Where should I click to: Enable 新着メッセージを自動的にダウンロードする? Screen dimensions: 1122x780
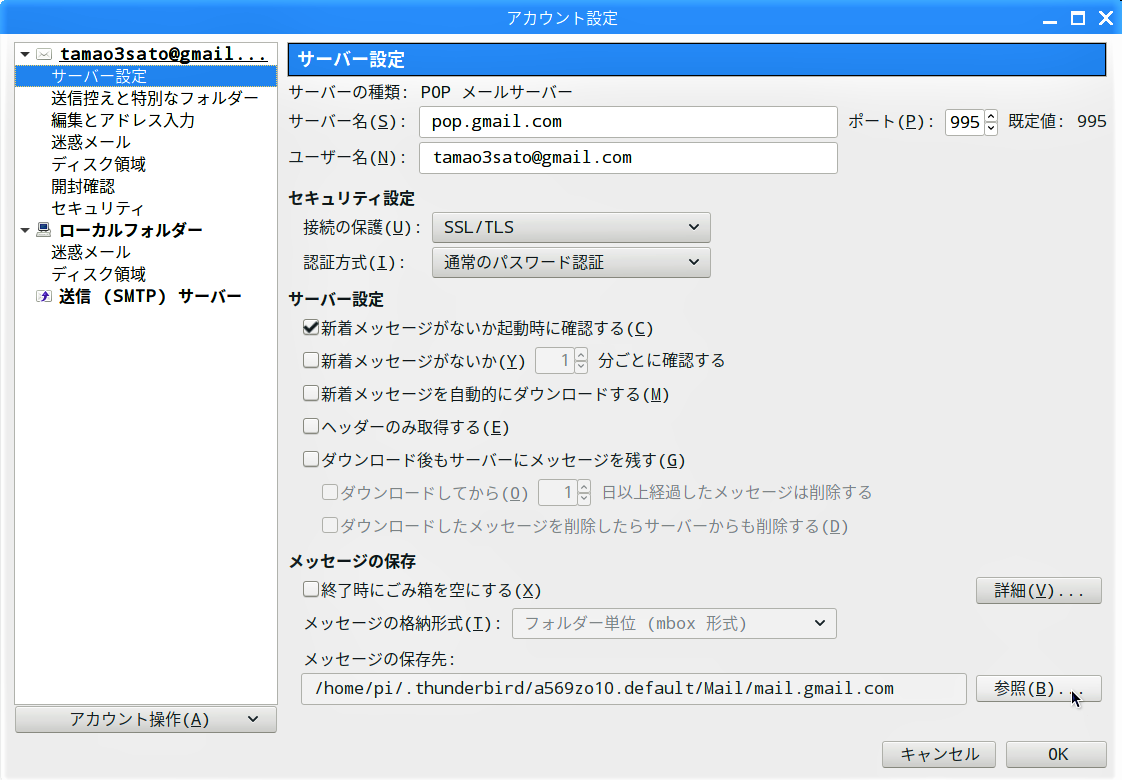tap(311, 394)
